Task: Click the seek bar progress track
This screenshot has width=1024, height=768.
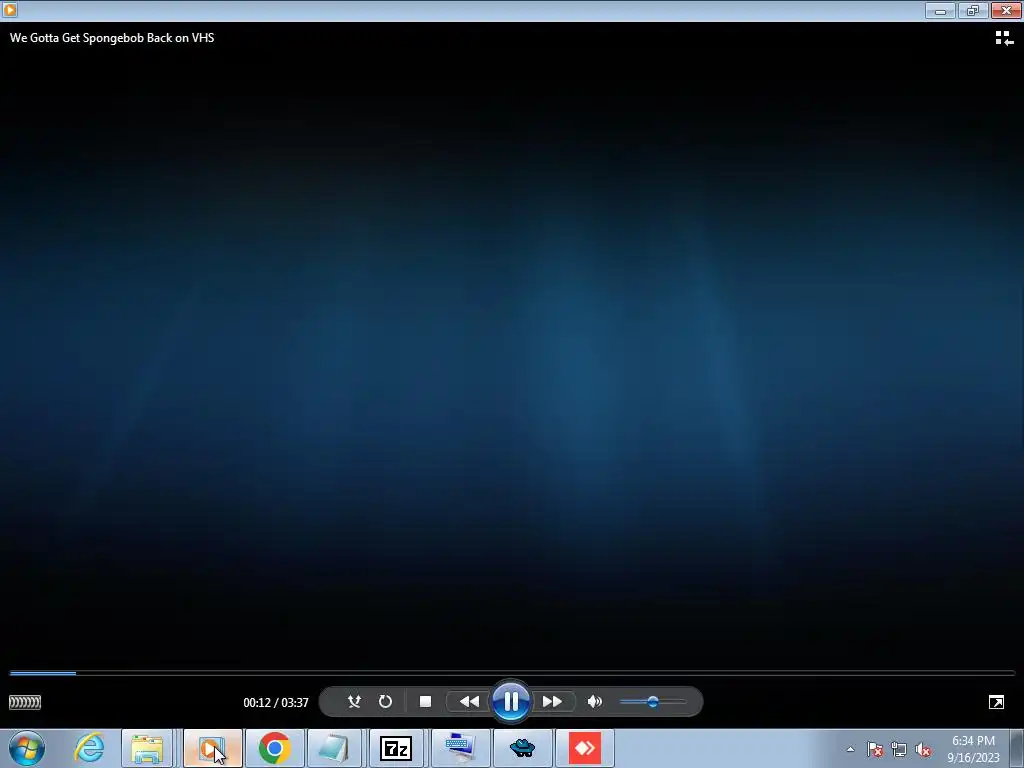Action: tap(512, 673)
